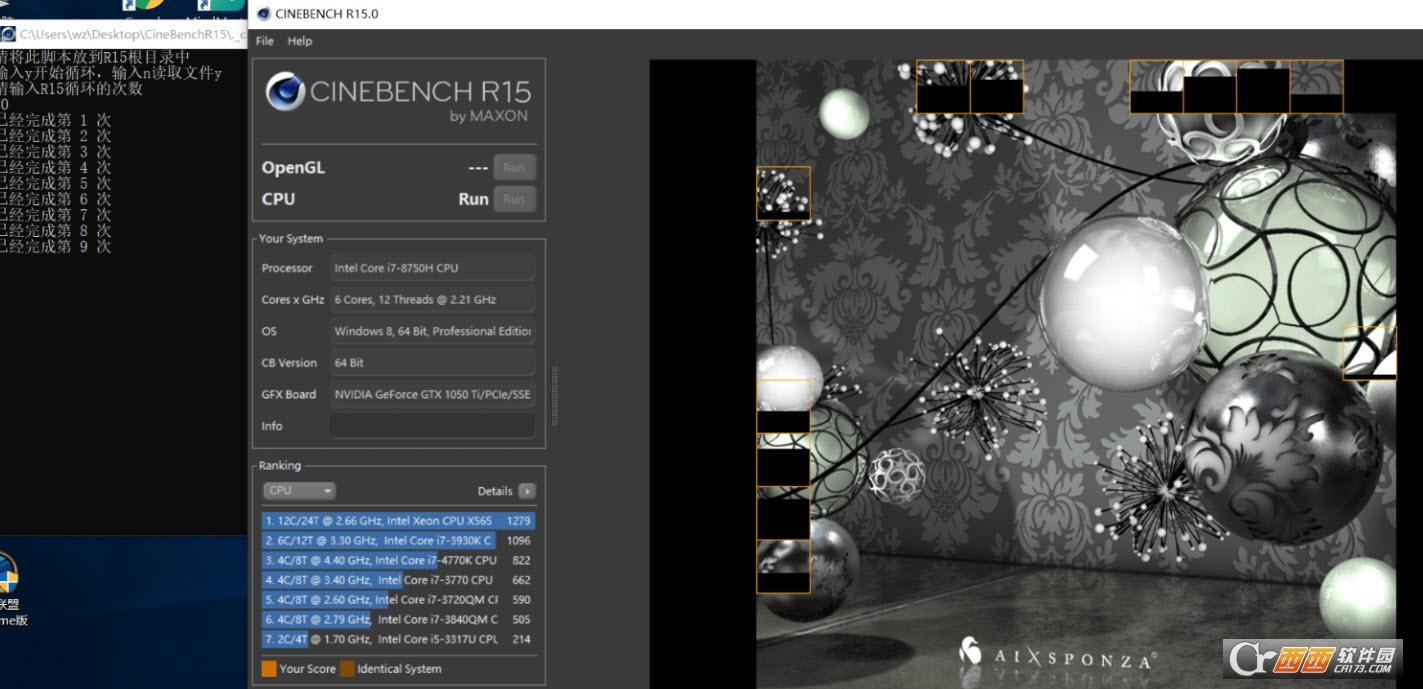Open the Help menu in Cinebench
This screenshot has height=689, width=1423.
click(x=300, y=41)
